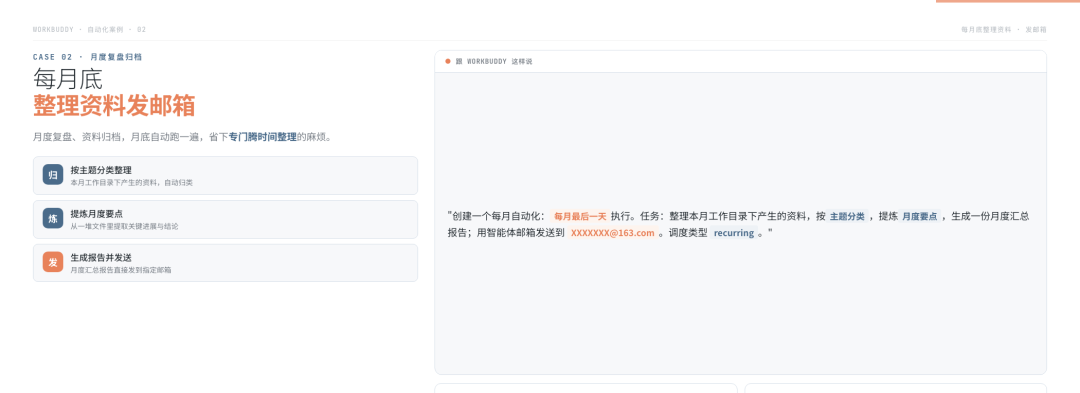Click the 月度要点 highlighted tag
Viewport: 1080px width, 393px height.
(x=920, y=216)
